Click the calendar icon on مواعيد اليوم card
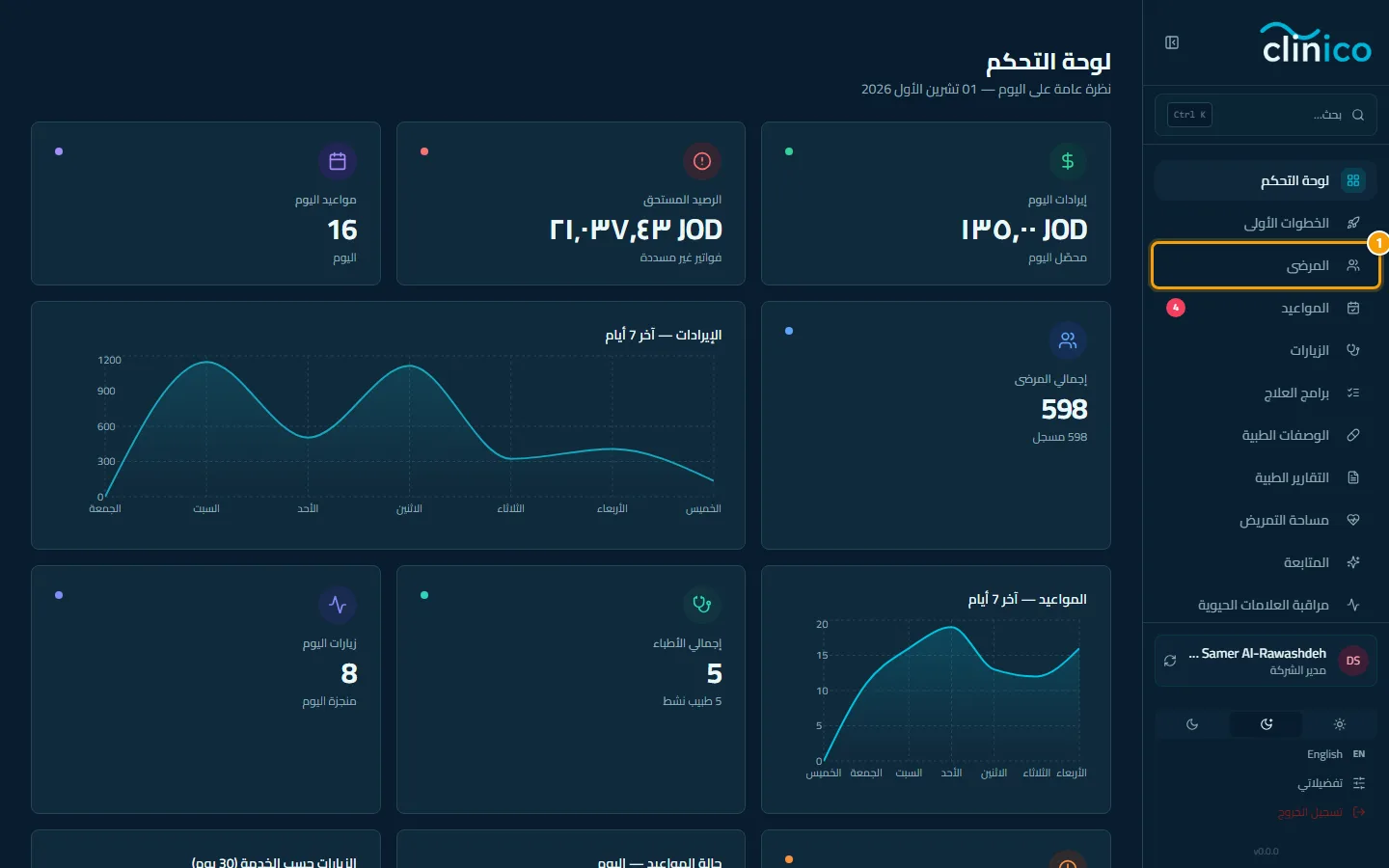The width and height of the screenshot is (1389, 868). coord(338,161)
